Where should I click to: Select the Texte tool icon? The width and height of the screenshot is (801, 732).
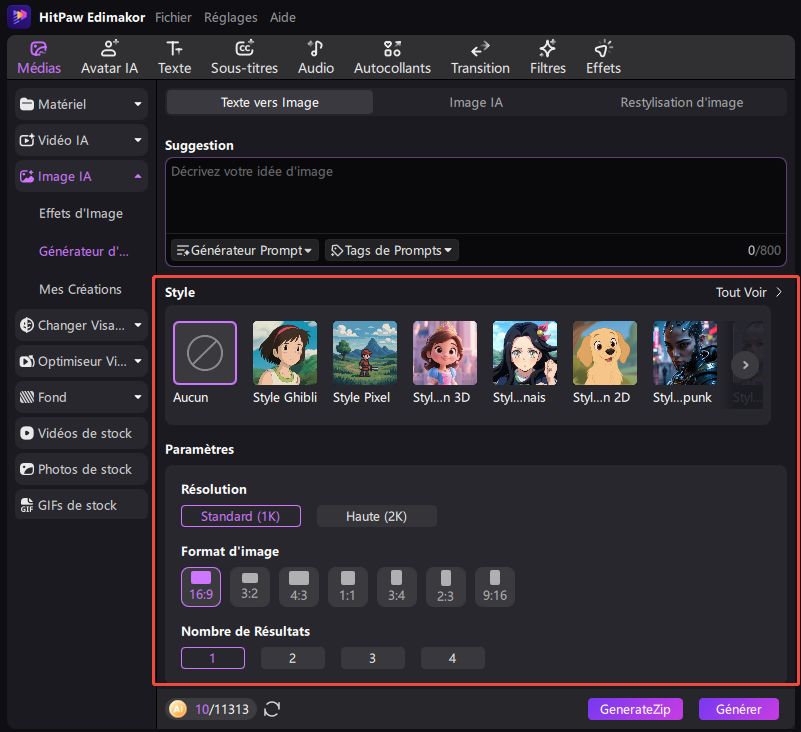click(174, 57)
